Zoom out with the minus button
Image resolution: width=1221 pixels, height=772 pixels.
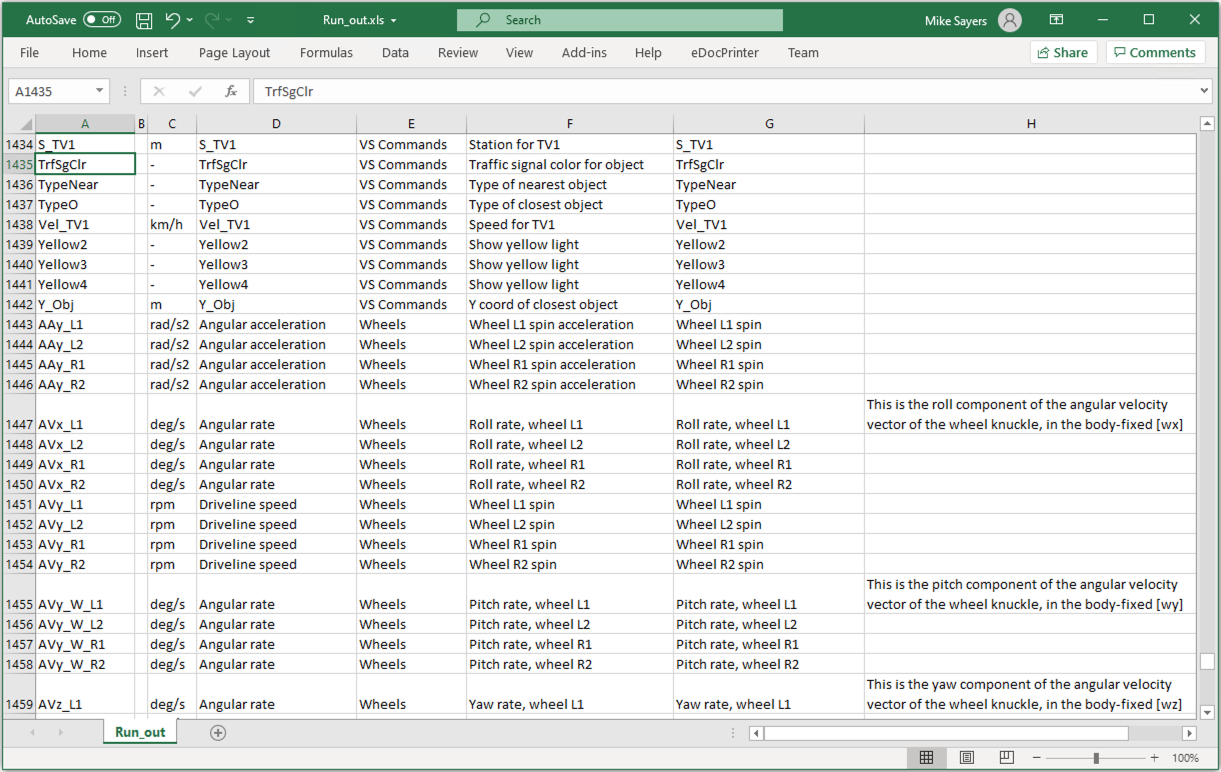pyautogui.click(x=1038, y=758)
